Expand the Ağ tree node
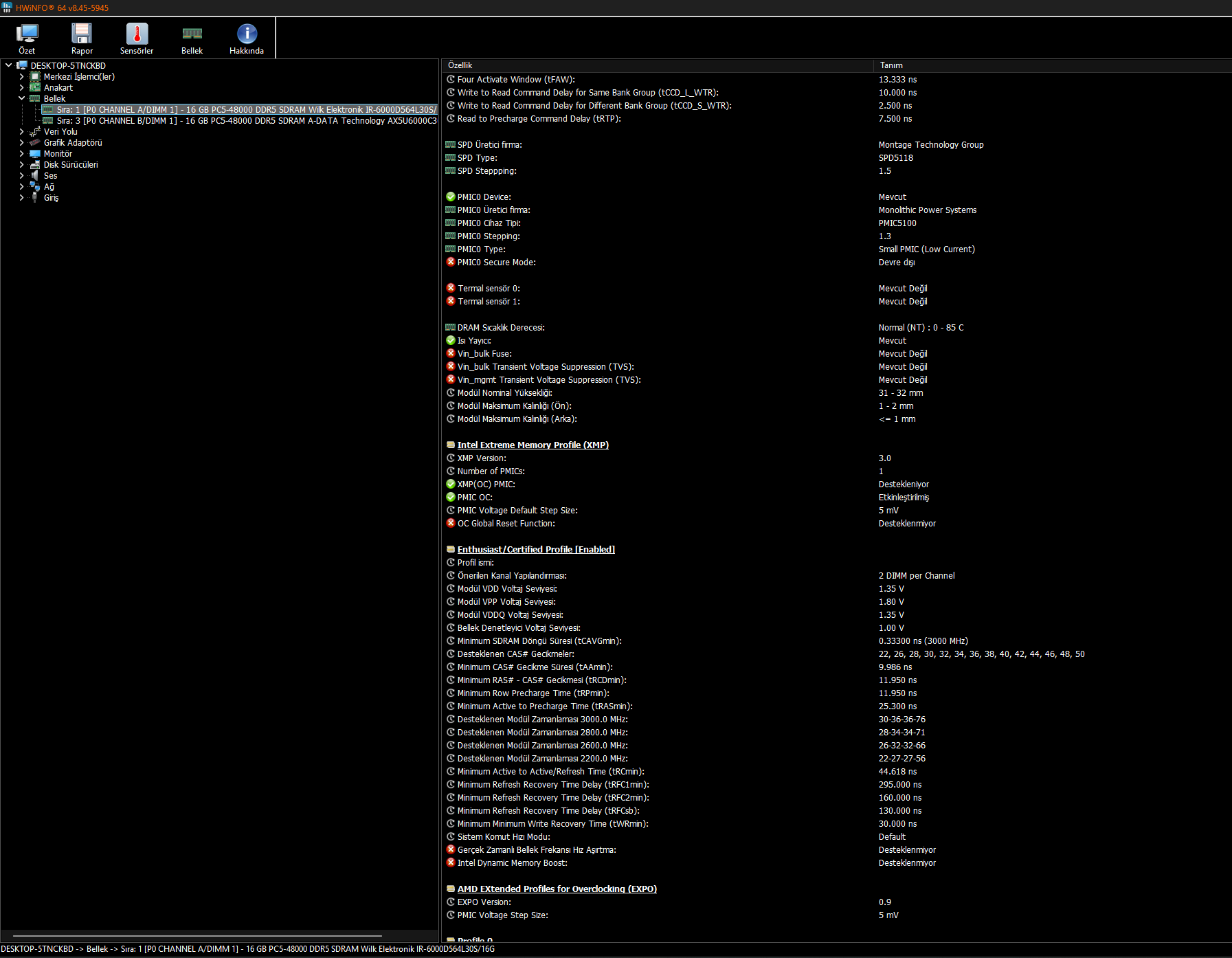This screenshot has width=1232, height=958. point(21,186)
